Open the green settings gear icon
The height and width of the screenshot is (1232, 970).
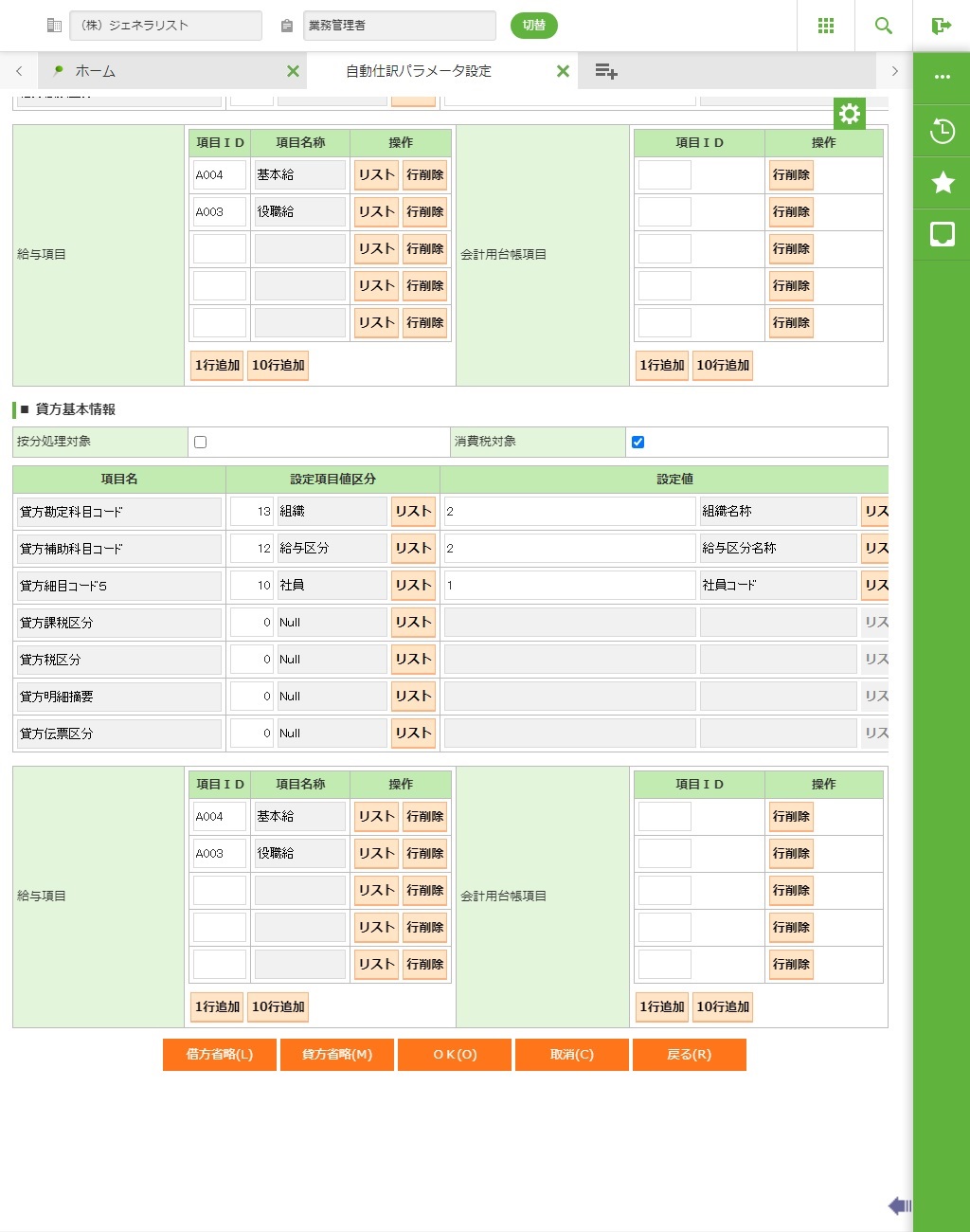[x=850, y=114]
